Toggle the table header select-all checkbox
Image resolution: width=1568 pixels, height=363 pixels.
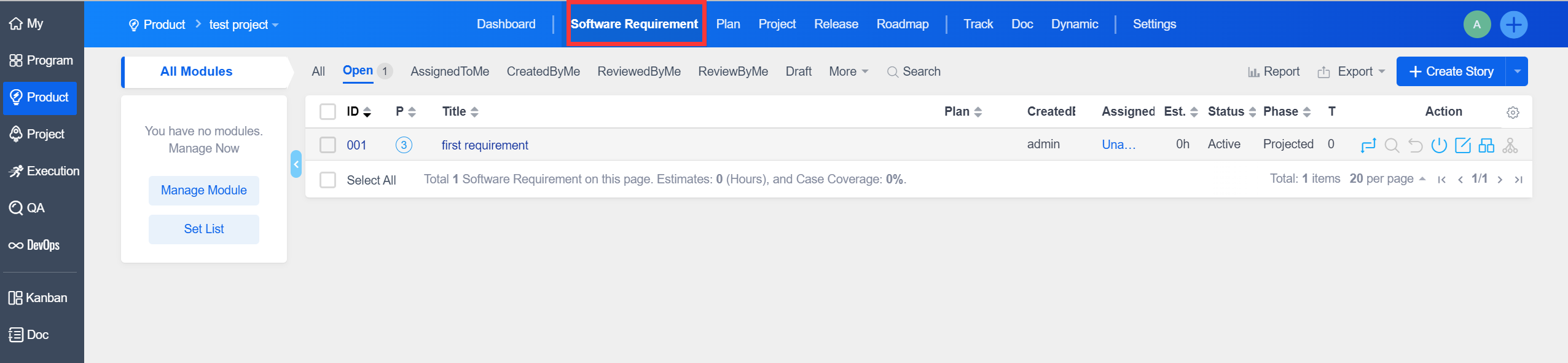pos(328,111)
